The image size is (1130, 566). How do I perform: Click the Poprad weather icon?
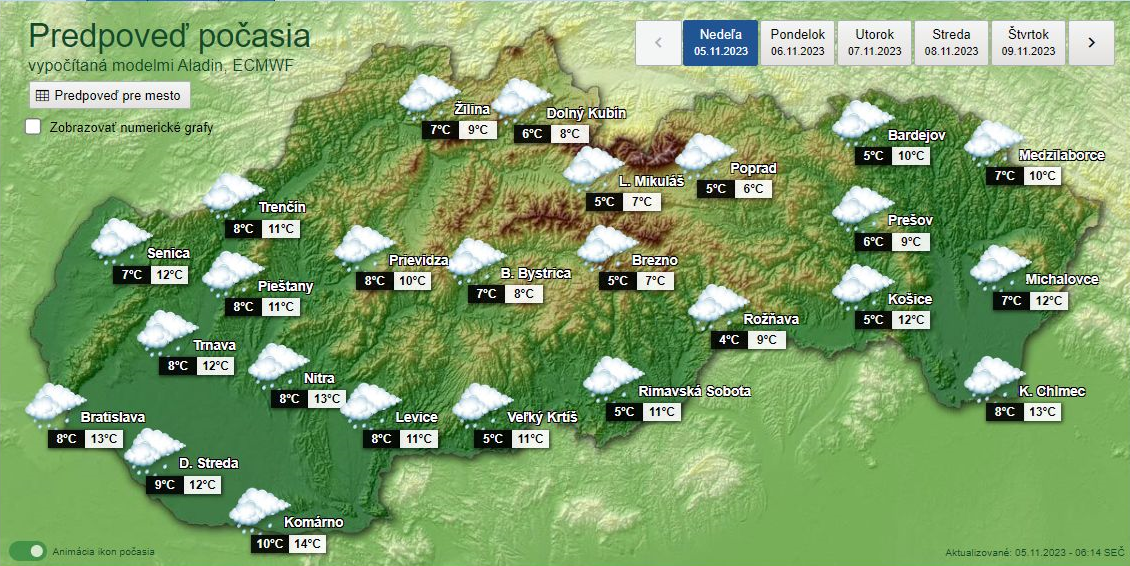pos(705,154)
